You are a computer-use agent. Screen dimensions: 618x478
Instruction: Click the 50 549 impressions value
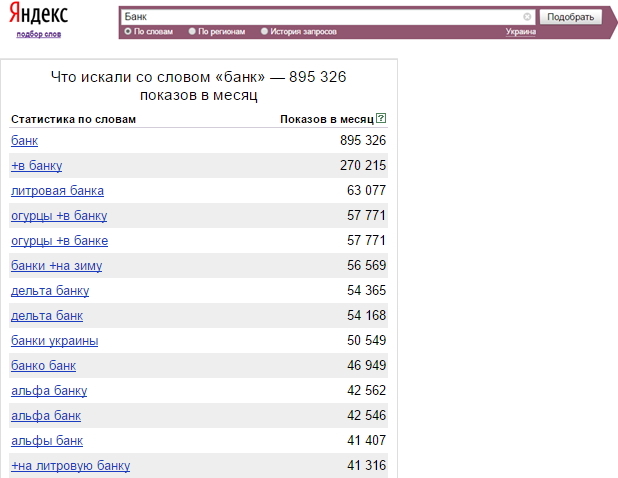click(367, 340)
